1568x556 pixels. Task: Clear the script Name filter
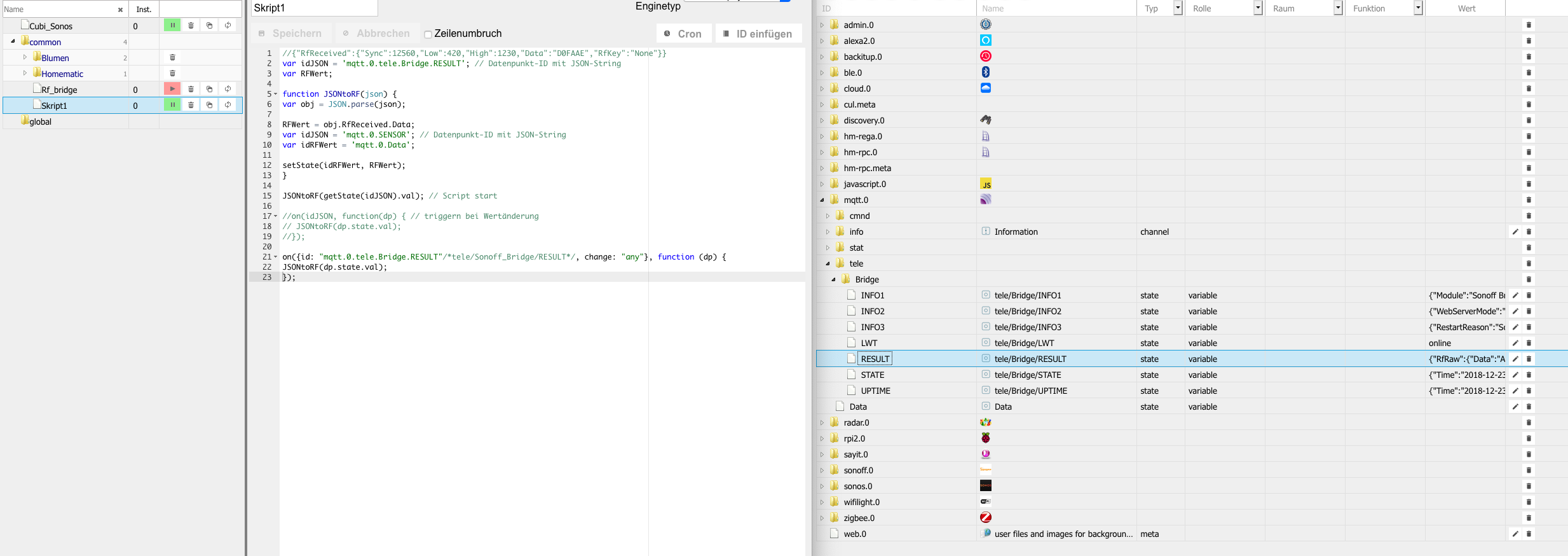[x=120, y=10]
